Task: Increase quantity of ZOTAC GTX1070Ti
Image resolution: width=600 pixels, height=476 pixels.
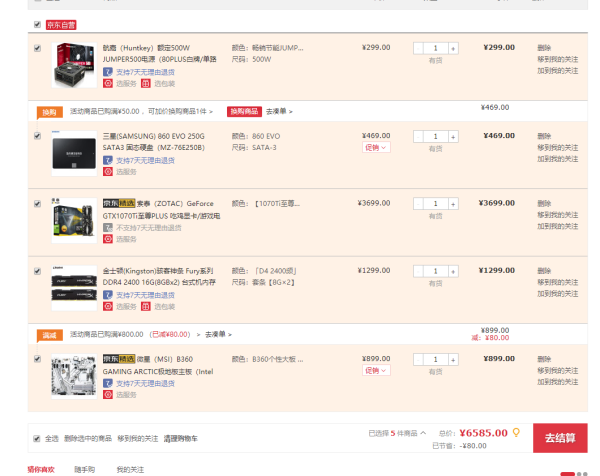Action: 453,204
